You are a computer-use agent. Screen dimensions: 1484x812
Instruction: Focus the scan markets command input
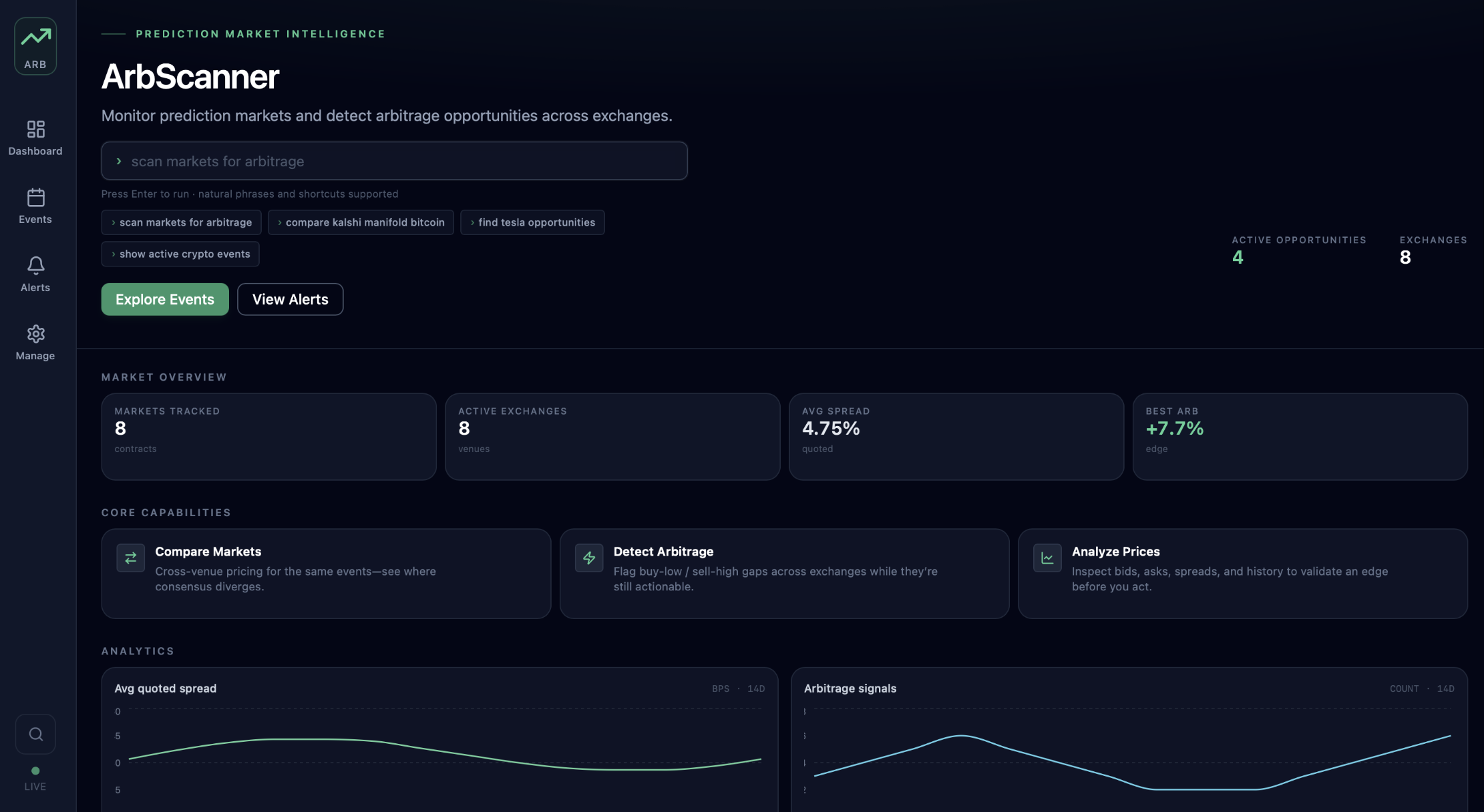click(394, 161)
